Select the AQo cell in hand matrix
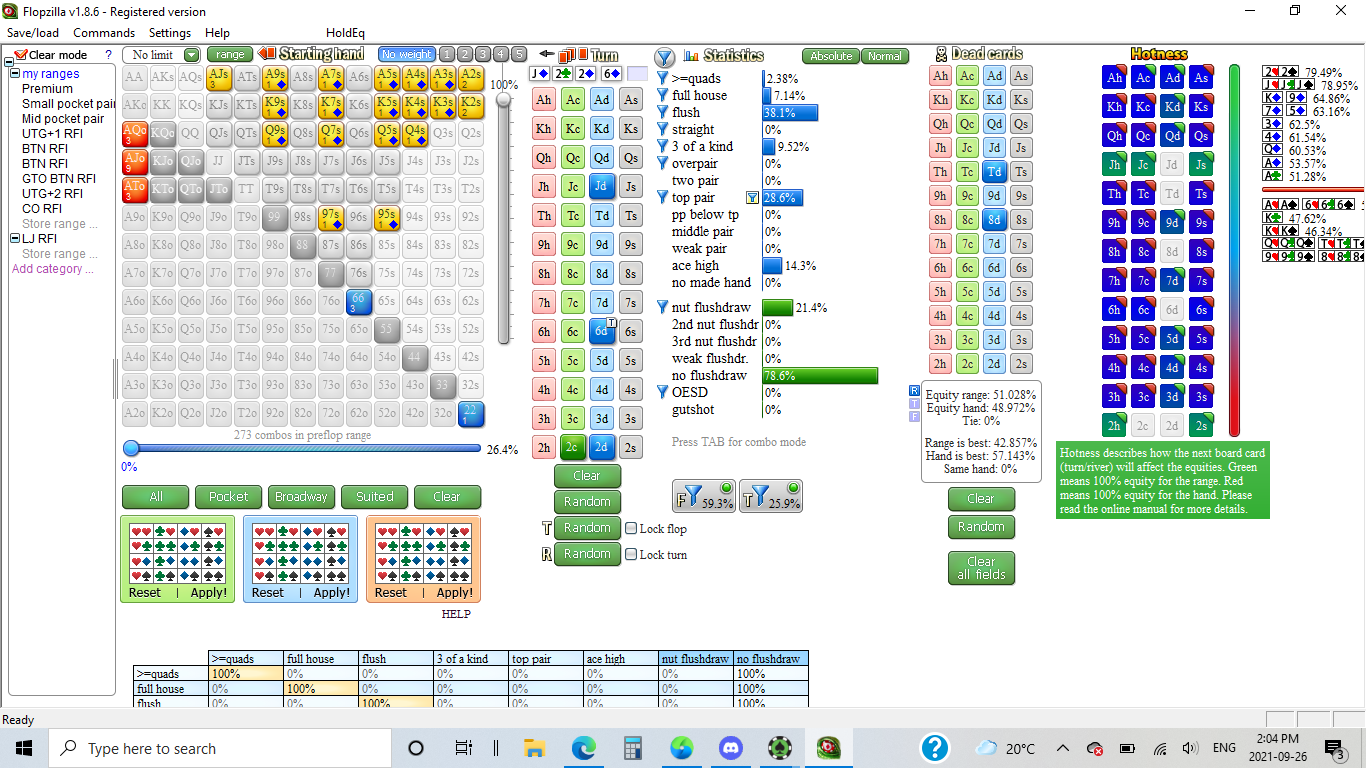The width and height of the screenshot is (1366, 768). coord(135,134)
